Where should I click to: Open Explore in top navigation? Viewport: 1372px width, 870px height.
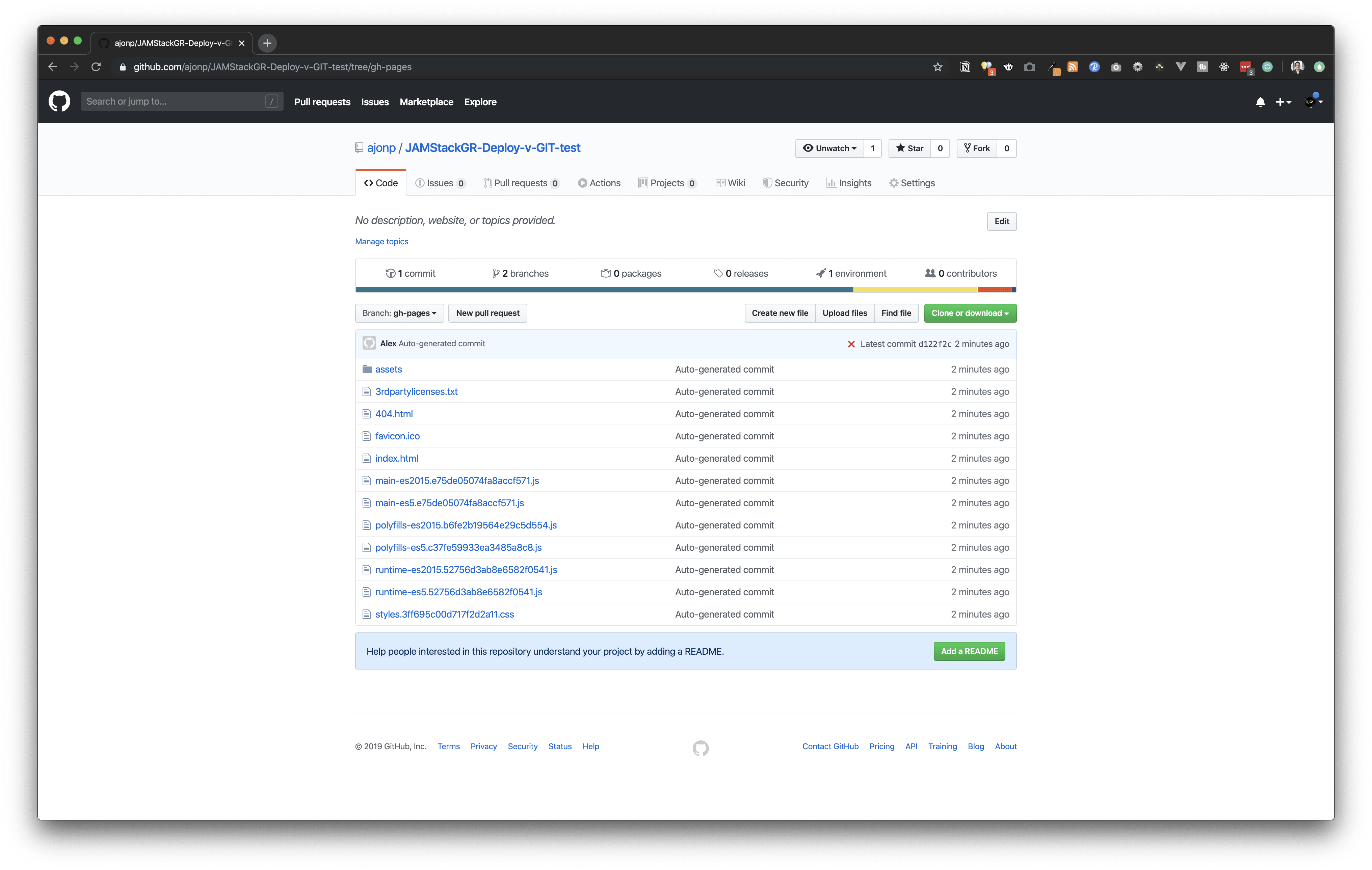[480, 102]
